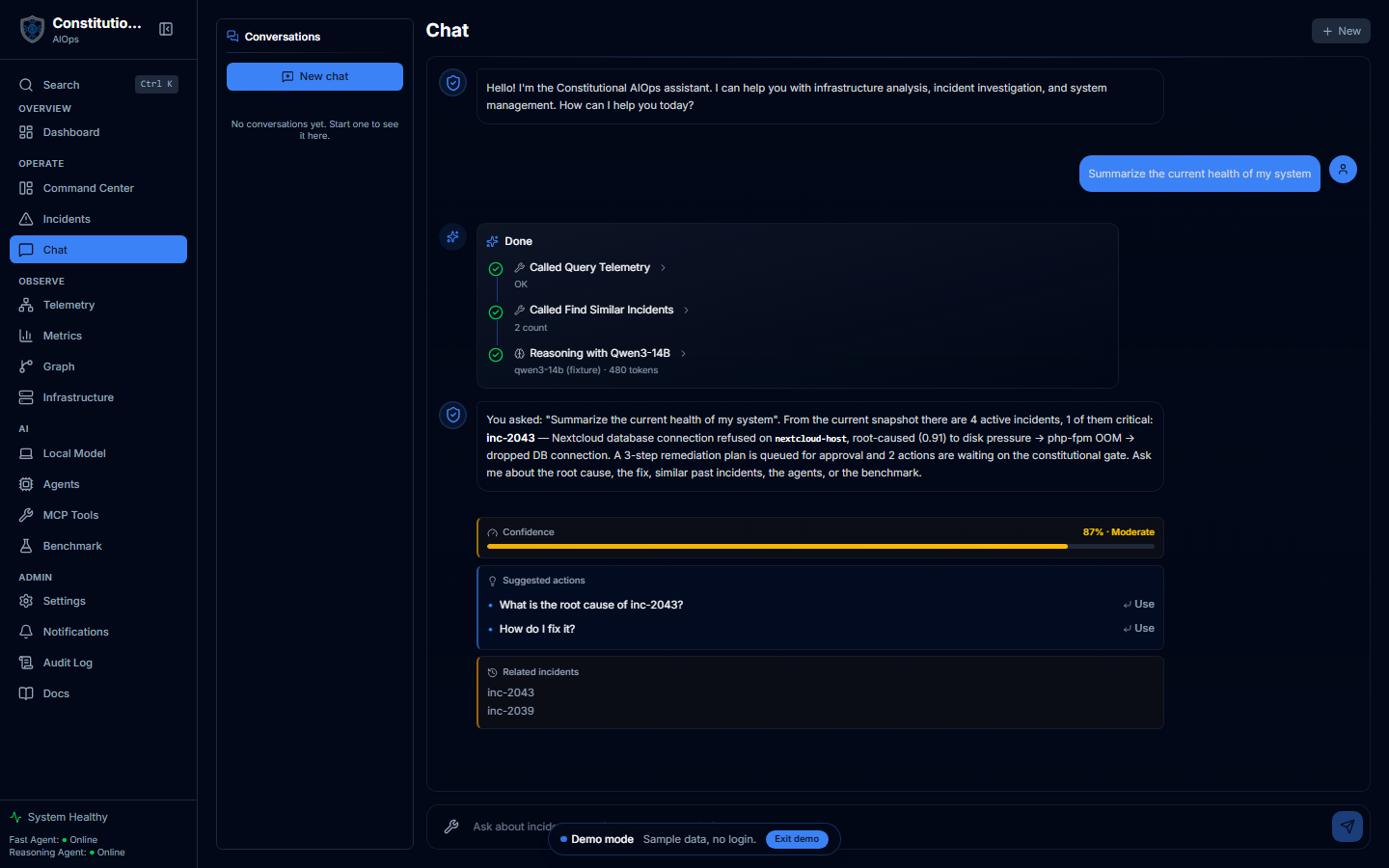
Task: Exit demo mode
Action: tap(797, 839)
